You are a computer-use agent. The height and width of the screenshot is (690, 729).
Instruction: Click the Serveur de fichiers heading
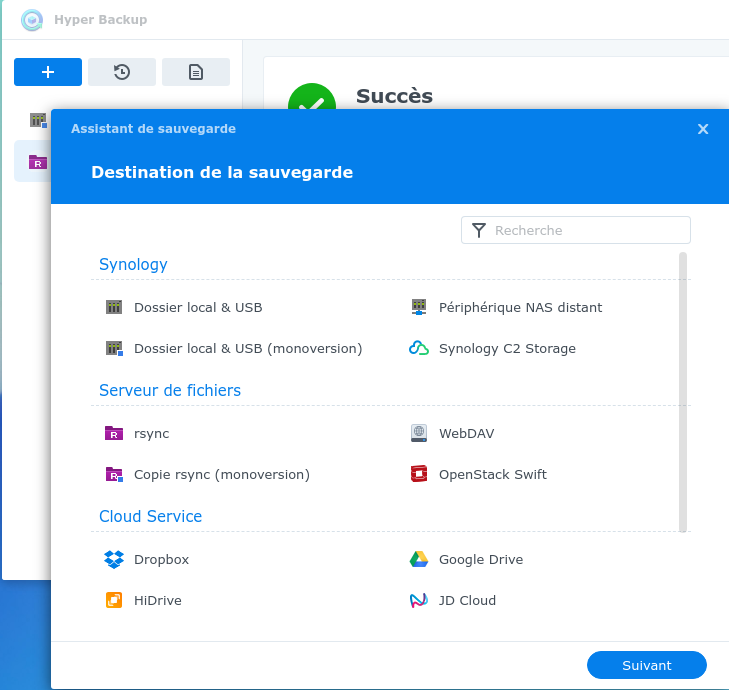(x=170, y=390)
